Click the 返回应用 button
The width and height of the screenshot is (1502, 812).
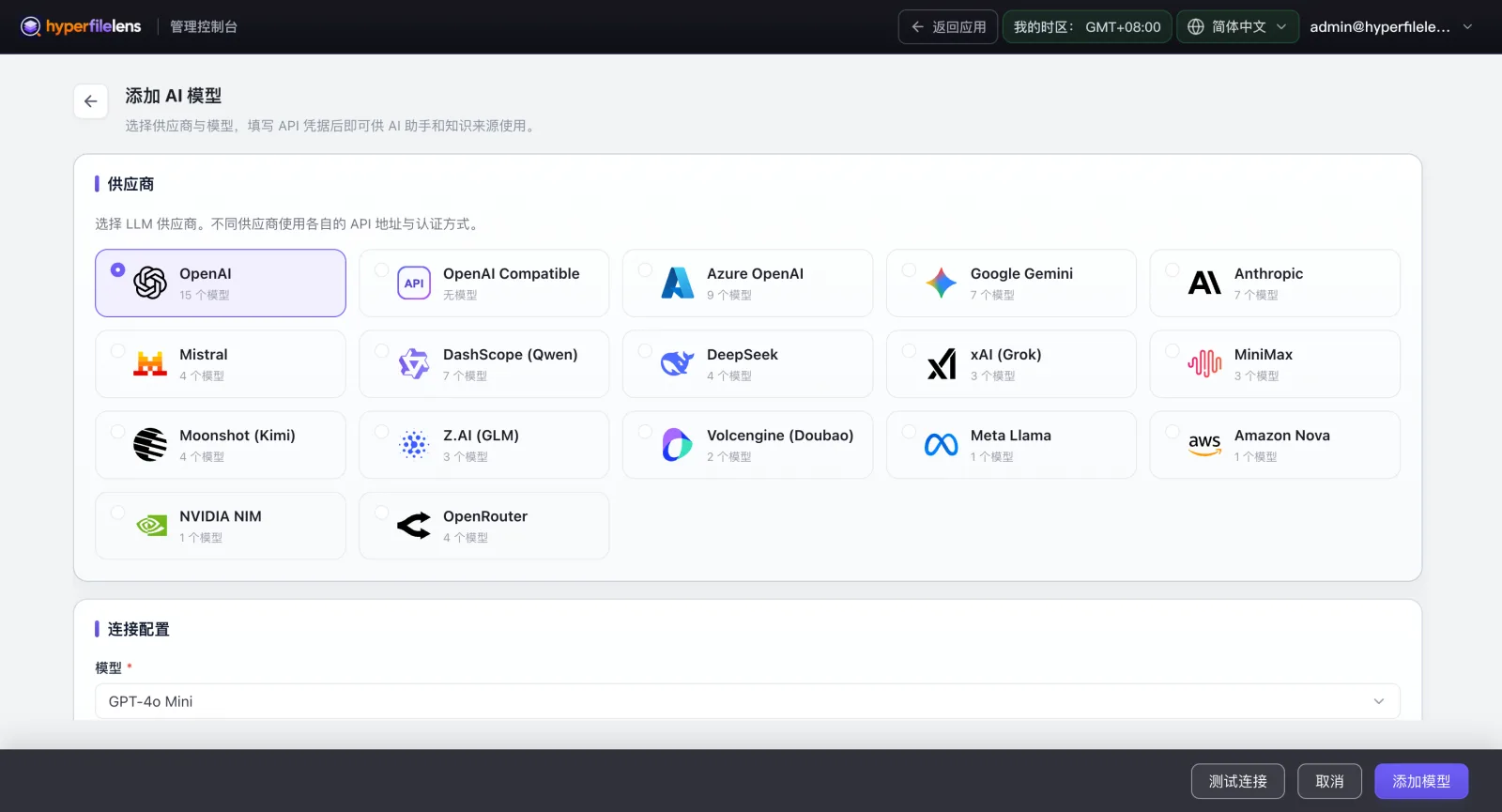point(947,27)
